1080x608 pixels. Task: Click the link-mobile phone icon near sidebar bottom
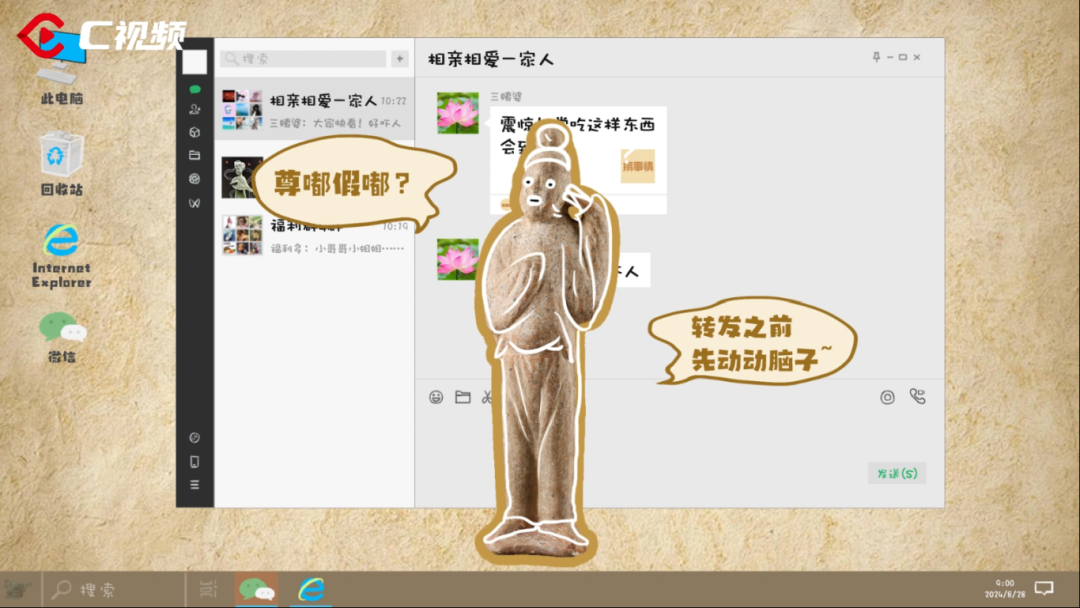click(x=194, y=461)
